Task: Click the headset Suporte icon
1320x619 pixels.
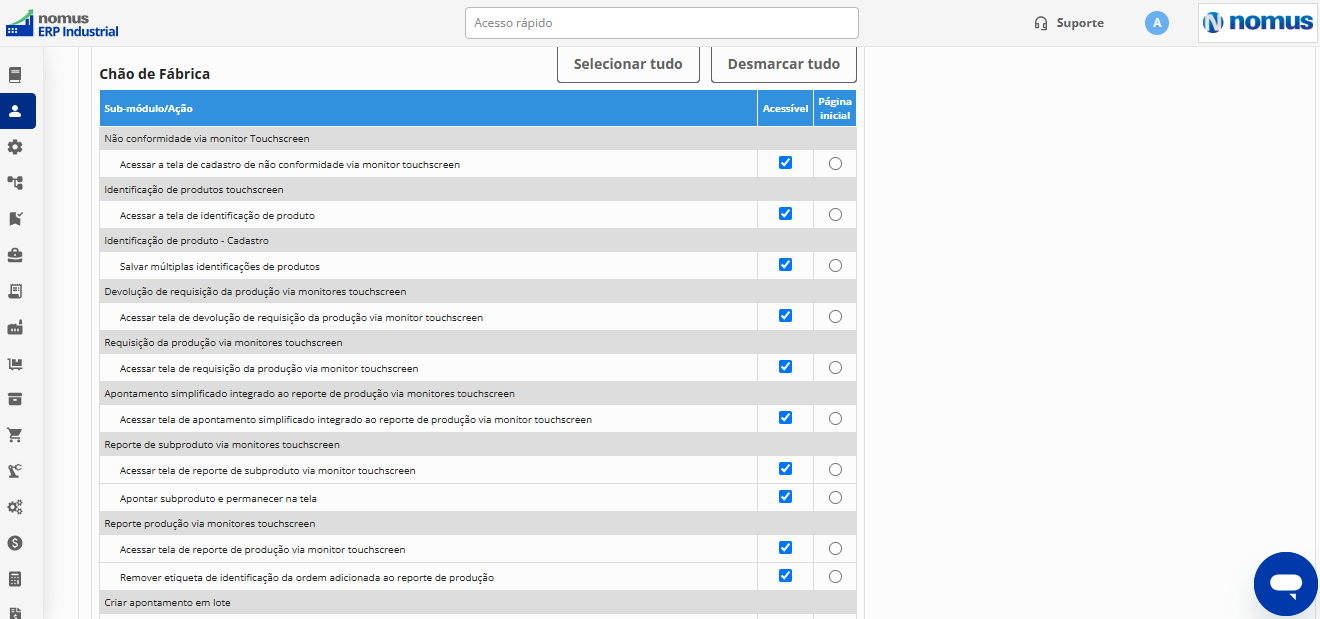Action: coord(1041,23)
